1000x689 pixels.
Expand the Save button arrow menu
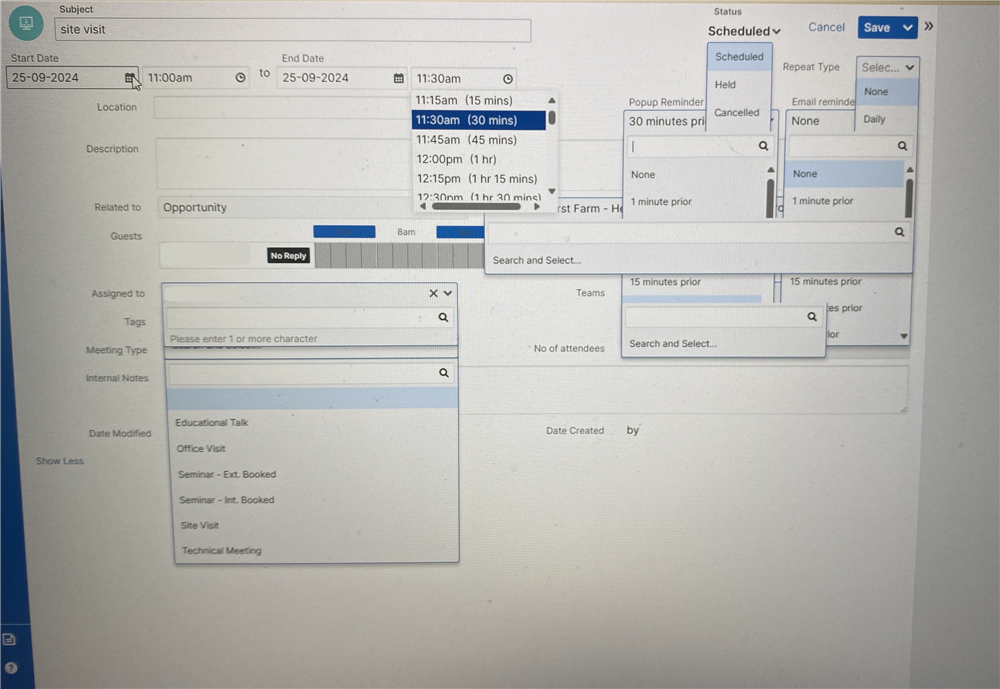tap(908, 27)
